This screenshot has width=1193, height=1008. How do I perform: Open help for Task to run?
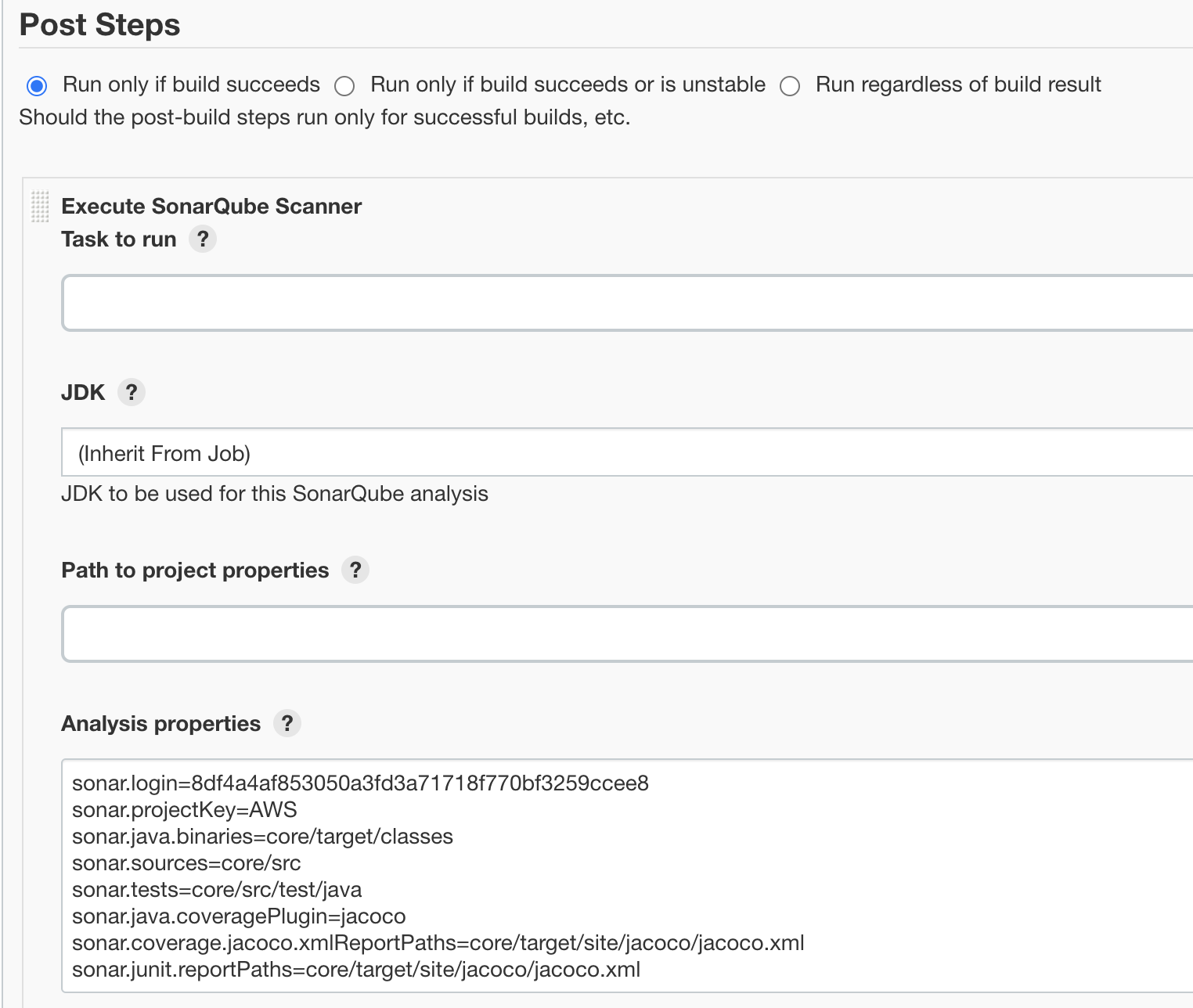(x=203, y=239)
